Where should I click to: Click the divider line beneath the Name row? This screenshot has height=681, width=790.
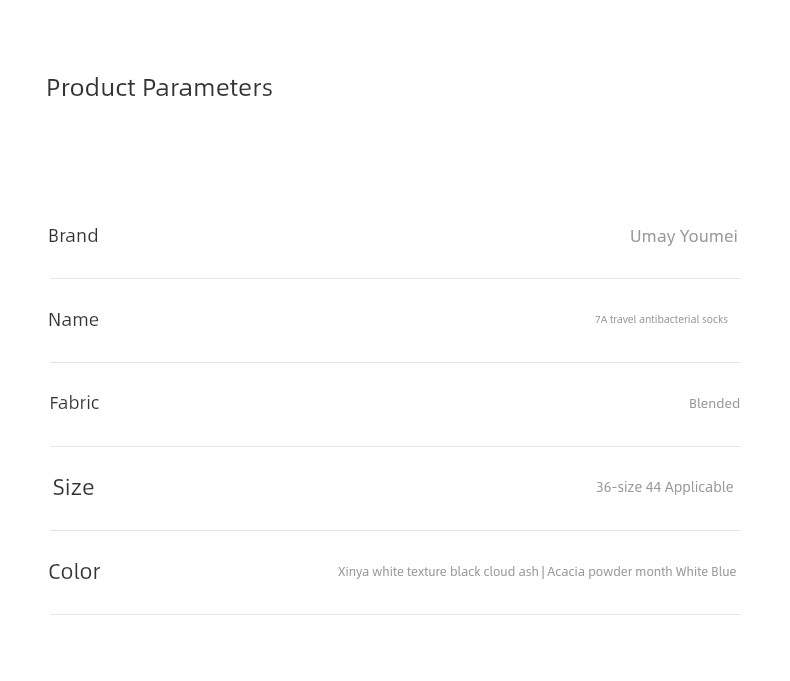click(x=394, y=362)
